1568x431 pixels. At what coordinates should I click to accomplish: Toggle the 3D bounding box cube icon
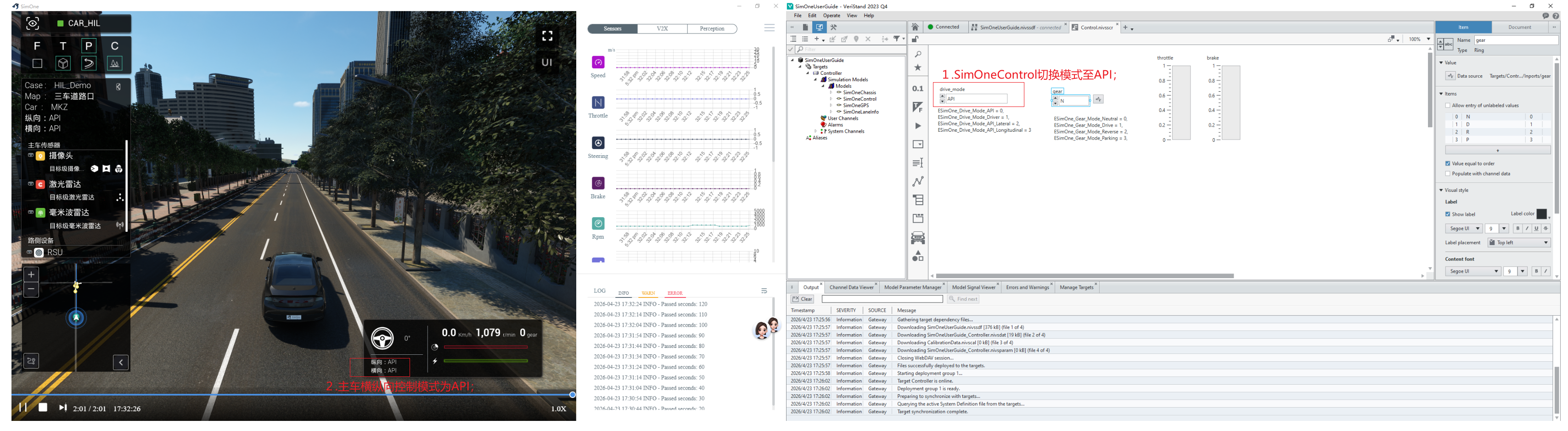(63, 63)
